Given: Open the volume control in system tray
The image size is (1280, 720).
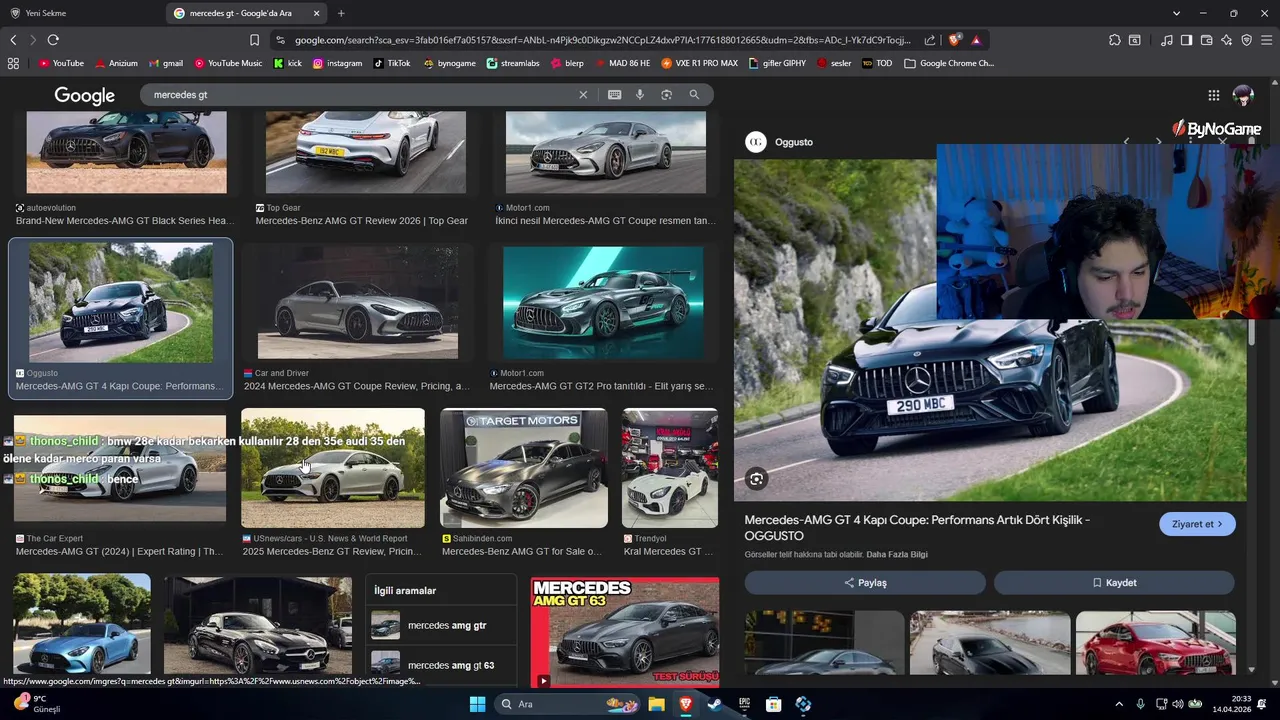Looking at the screenshot, I should (x=1177, y=704).
